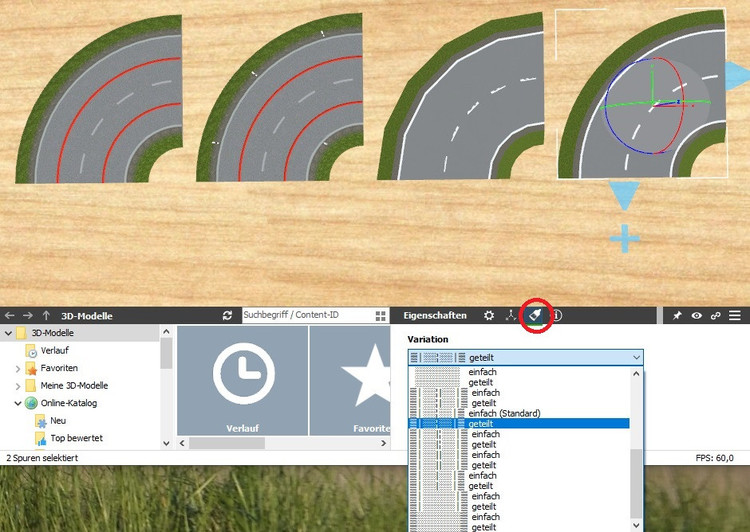Screen dimensions: 750x532
Task: Click the link chain icon
Action: 716,316
